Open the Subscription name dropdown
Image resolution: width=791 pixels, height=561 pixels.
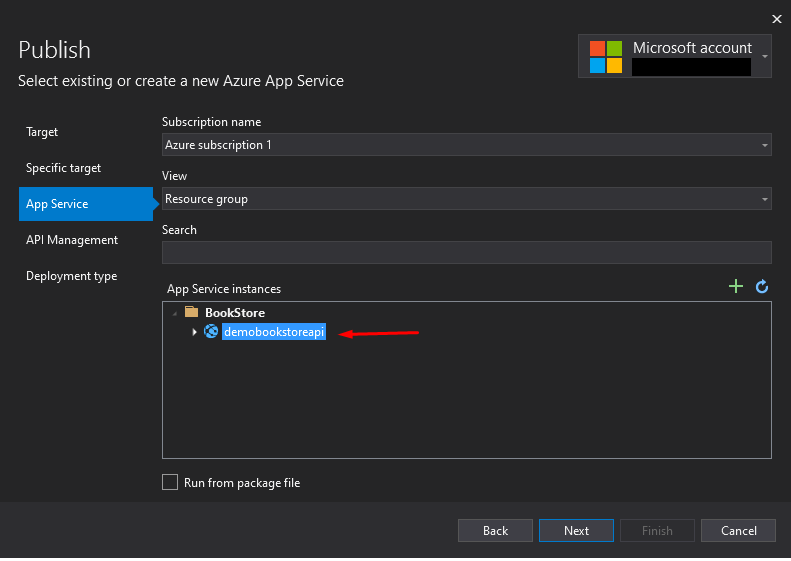coord(467,145)
